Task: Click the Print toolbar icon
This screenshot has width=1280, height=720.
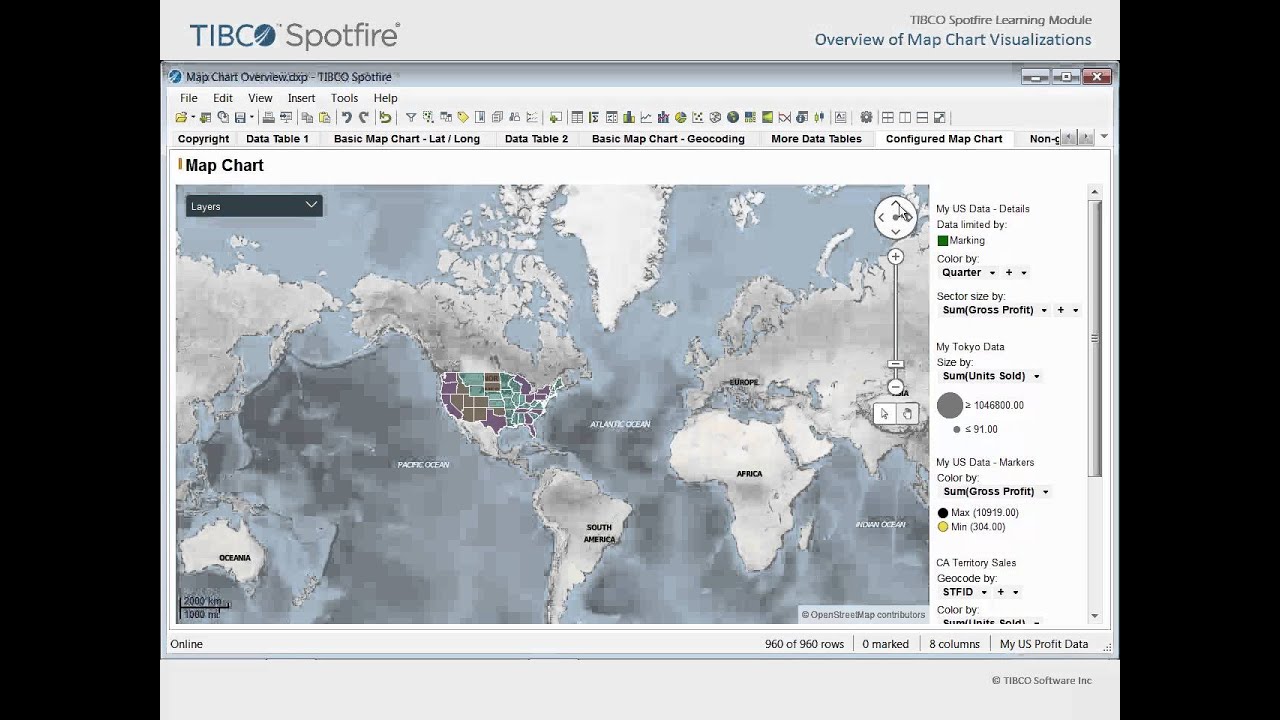Action: [x=268, y=117]
